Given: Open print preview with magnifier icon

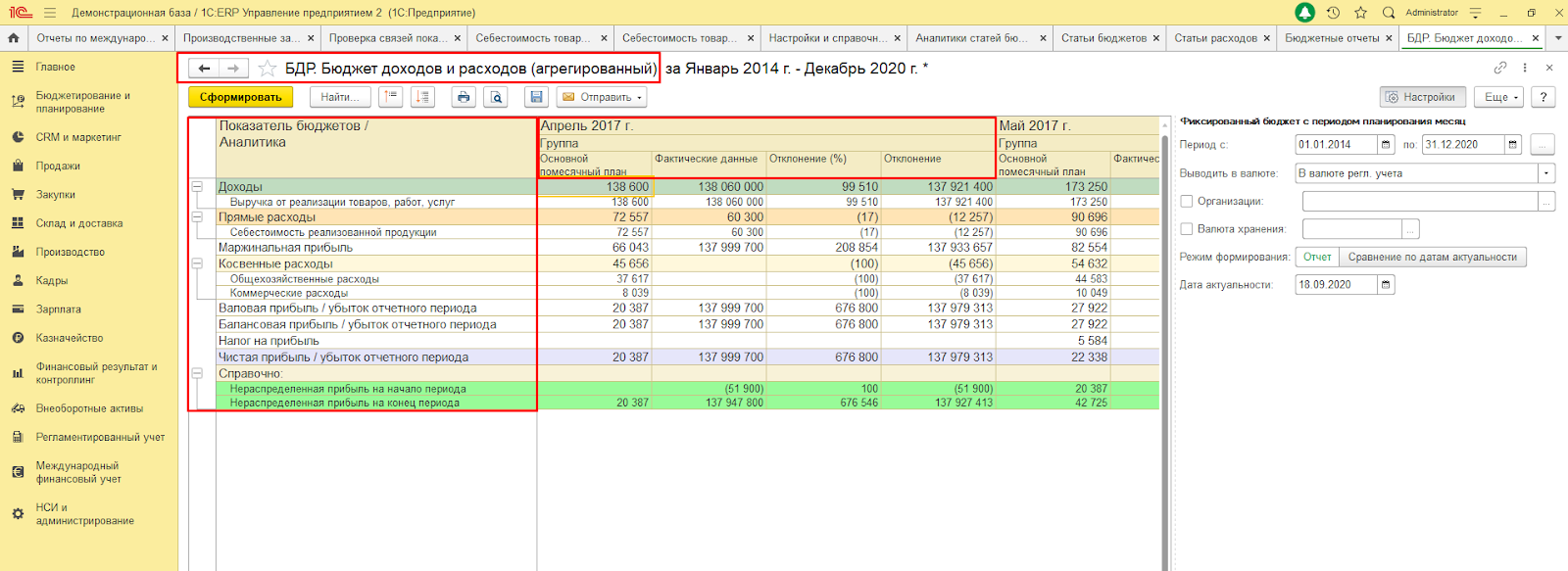Looking at the screenshot, I should (496, 97).
